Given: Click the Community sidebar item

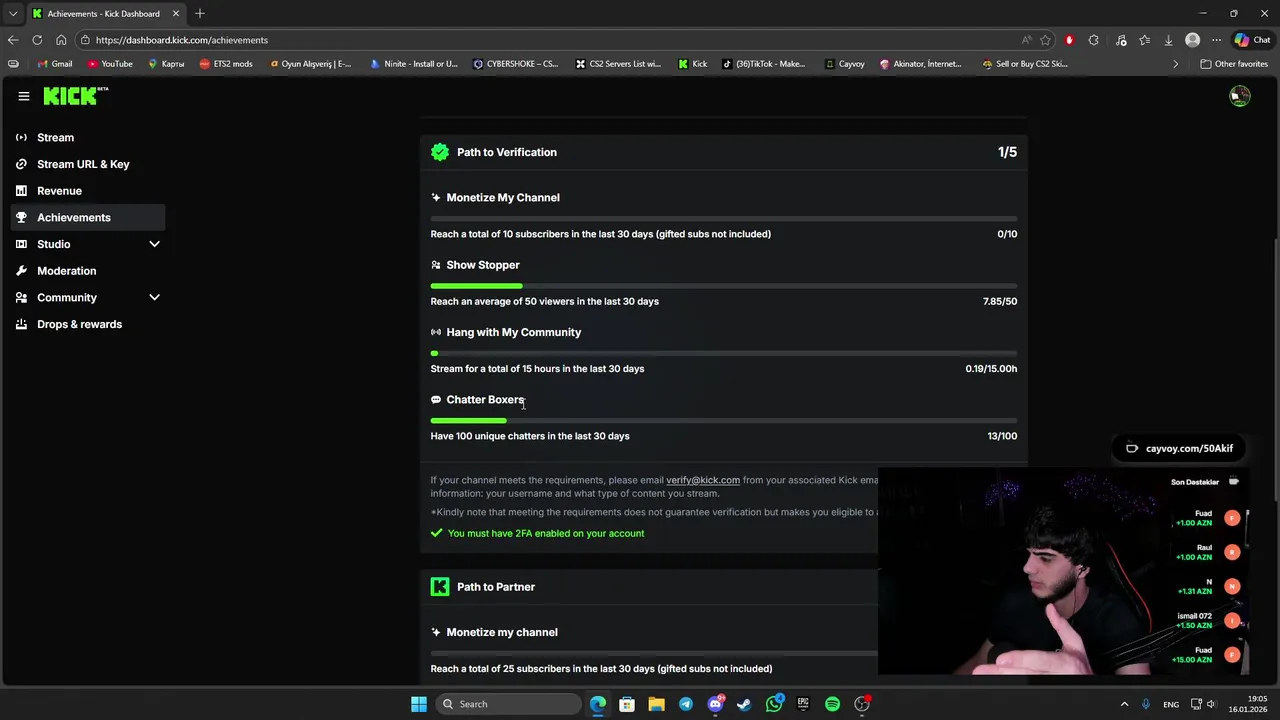Looking at the screenshot, I should (x=88, y=297).
